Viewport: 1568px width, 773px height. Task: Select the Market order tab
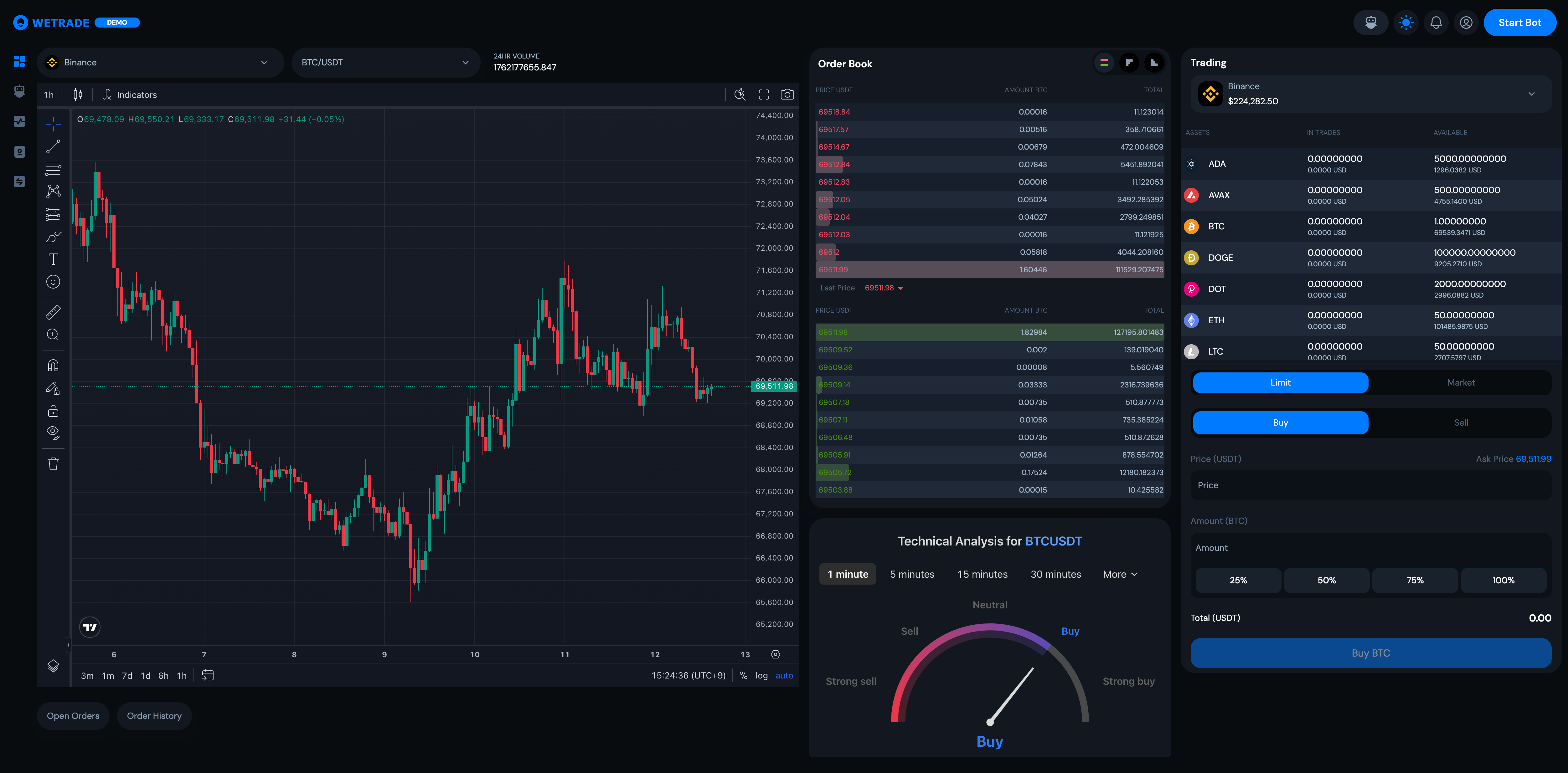(x=1461, y=382)
